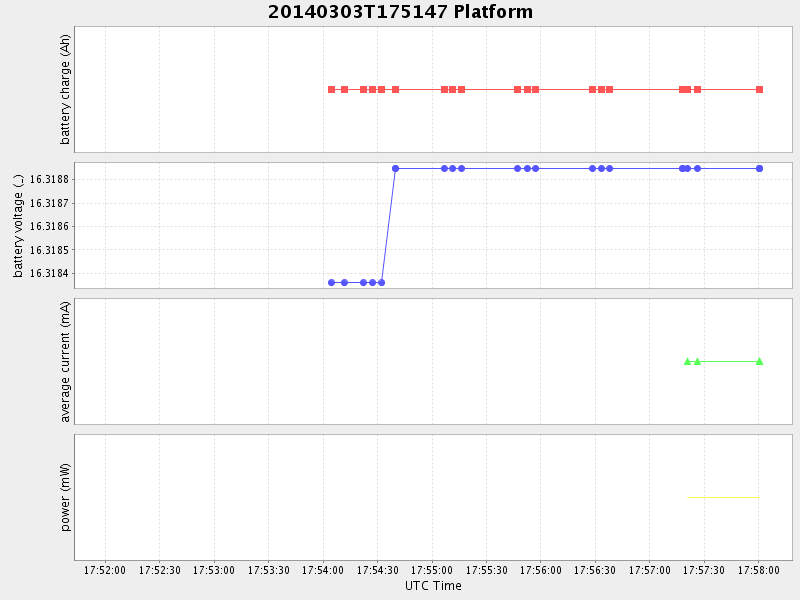This screenshot has height=600, width=800.
Task: Click the chart title "20140303T175147 Platform"
Action: 400,12
